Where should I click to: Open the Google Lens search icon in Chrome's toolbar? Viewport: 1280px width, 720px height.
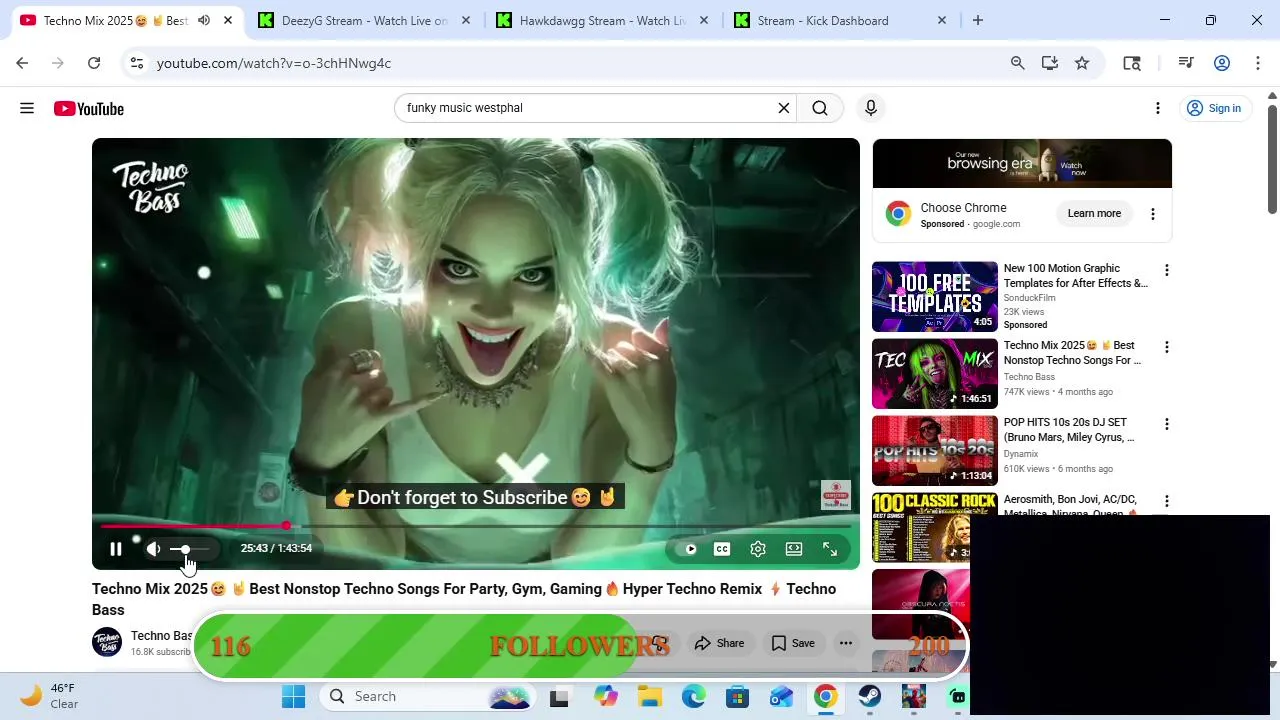click(1132, 63)
